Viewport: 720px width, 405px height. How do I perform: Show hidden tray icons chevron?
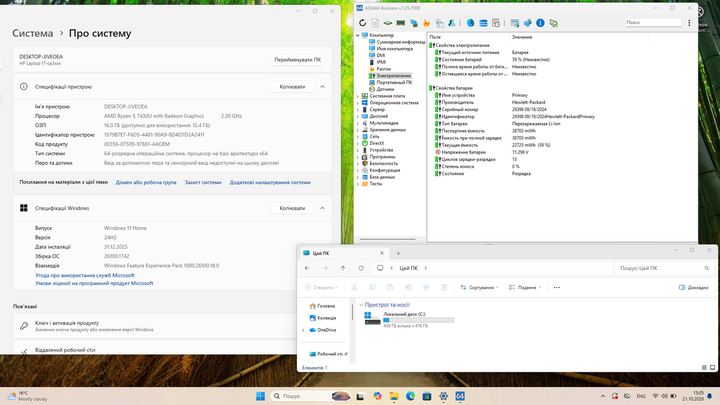tap(603, 396)
